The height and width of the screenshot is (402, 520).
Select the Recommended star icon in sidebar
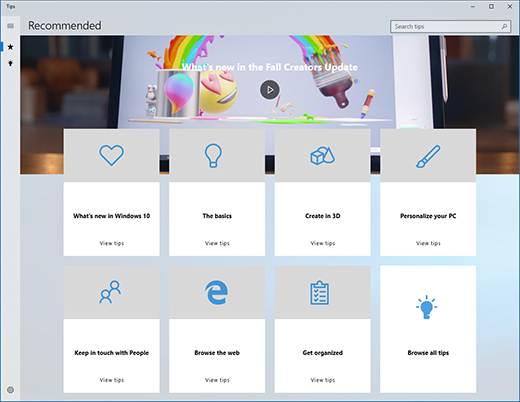(10, 47)
